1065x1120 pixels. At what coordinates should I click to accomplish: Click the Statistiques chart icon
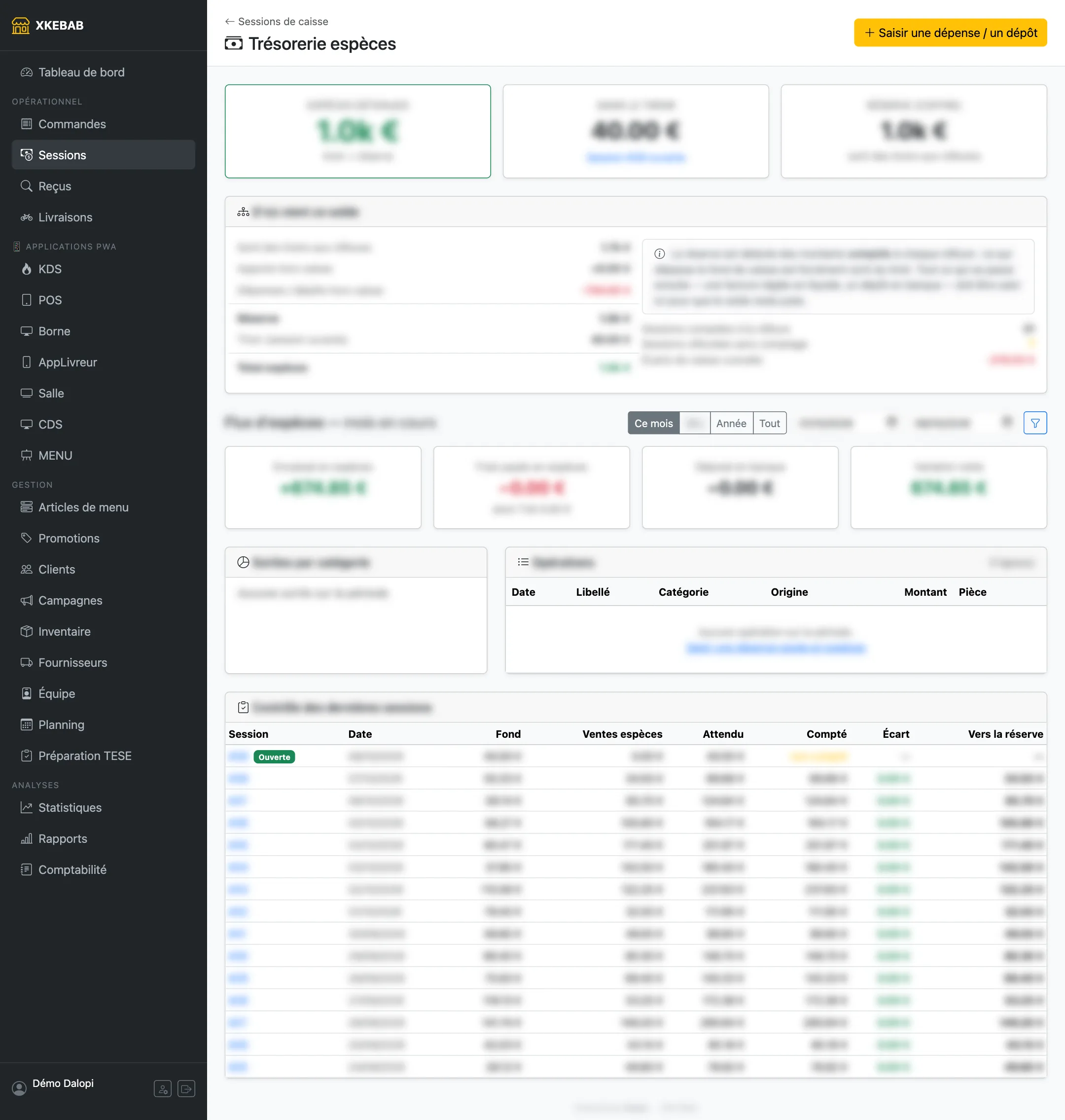coord(26,807)
